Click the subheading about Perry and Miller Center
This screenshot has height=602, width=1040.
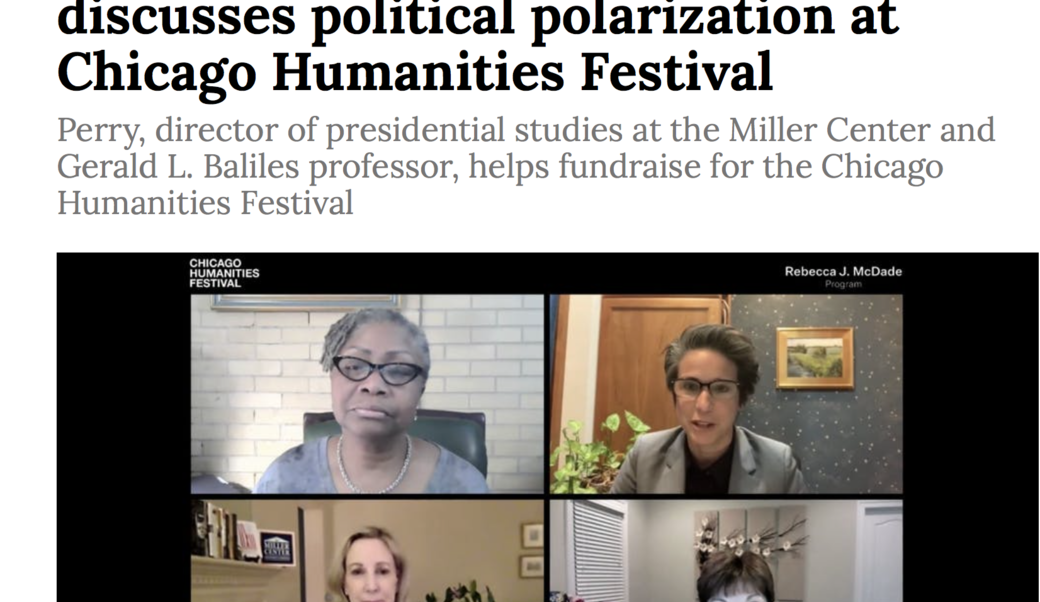point(526,166)
